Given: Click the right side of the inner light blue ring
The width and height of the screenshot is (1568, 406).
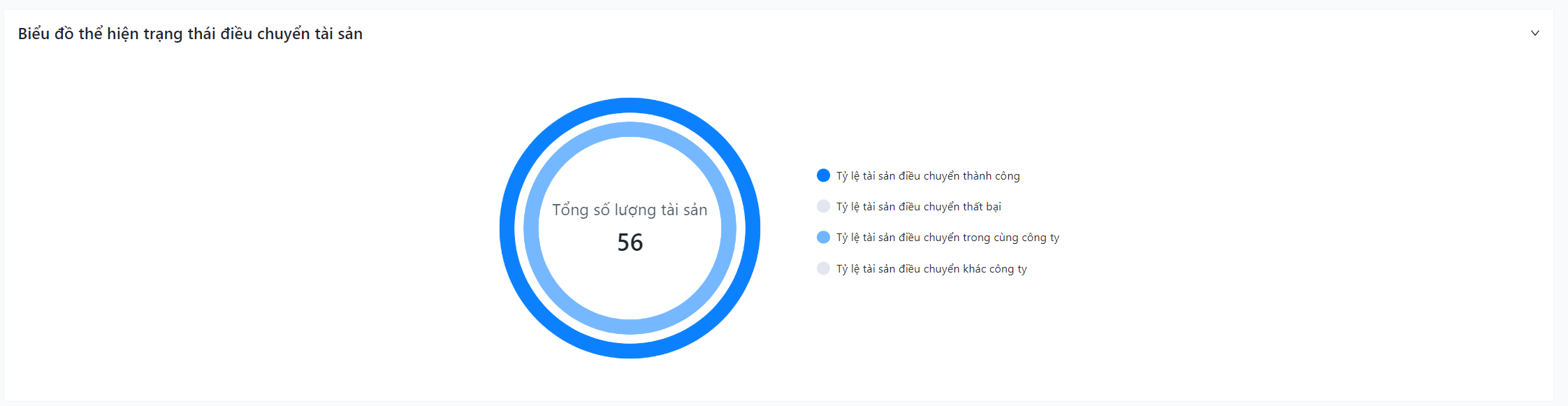Looking at the screenshot, I should pos(729,228).
